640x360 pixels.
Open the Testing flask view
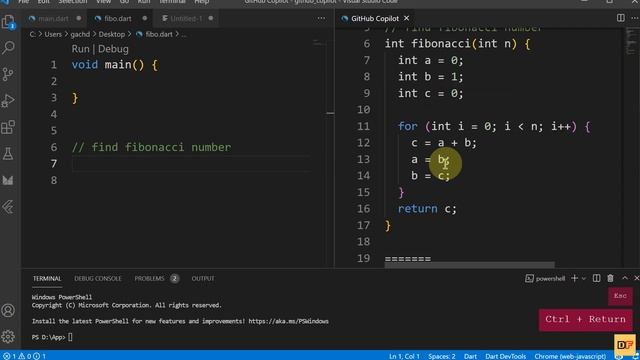point(8,154)
